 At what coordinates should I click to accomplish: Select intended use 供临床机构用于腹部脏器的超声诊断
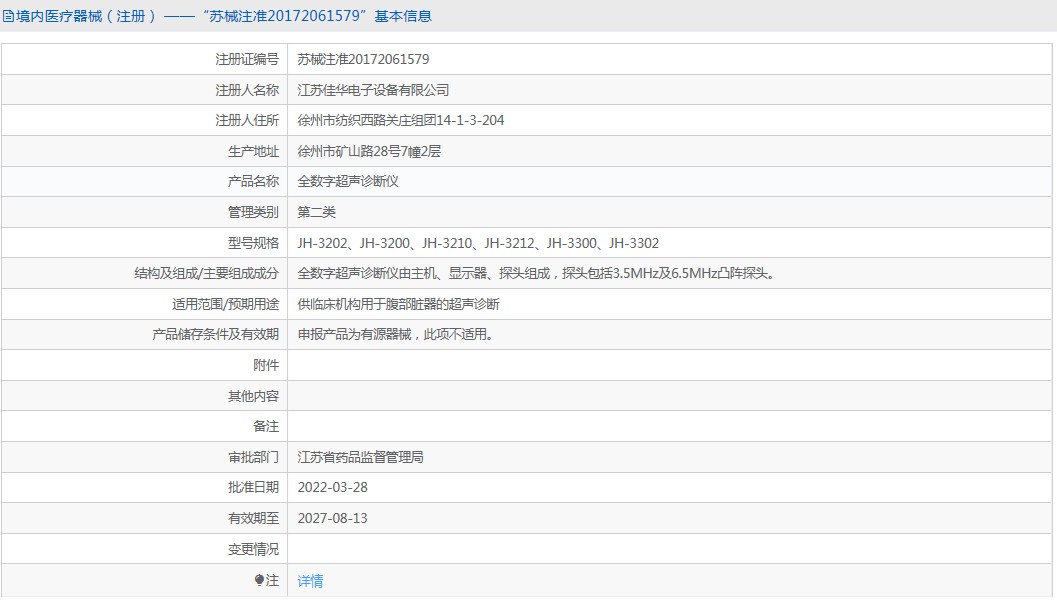(398, 304)
